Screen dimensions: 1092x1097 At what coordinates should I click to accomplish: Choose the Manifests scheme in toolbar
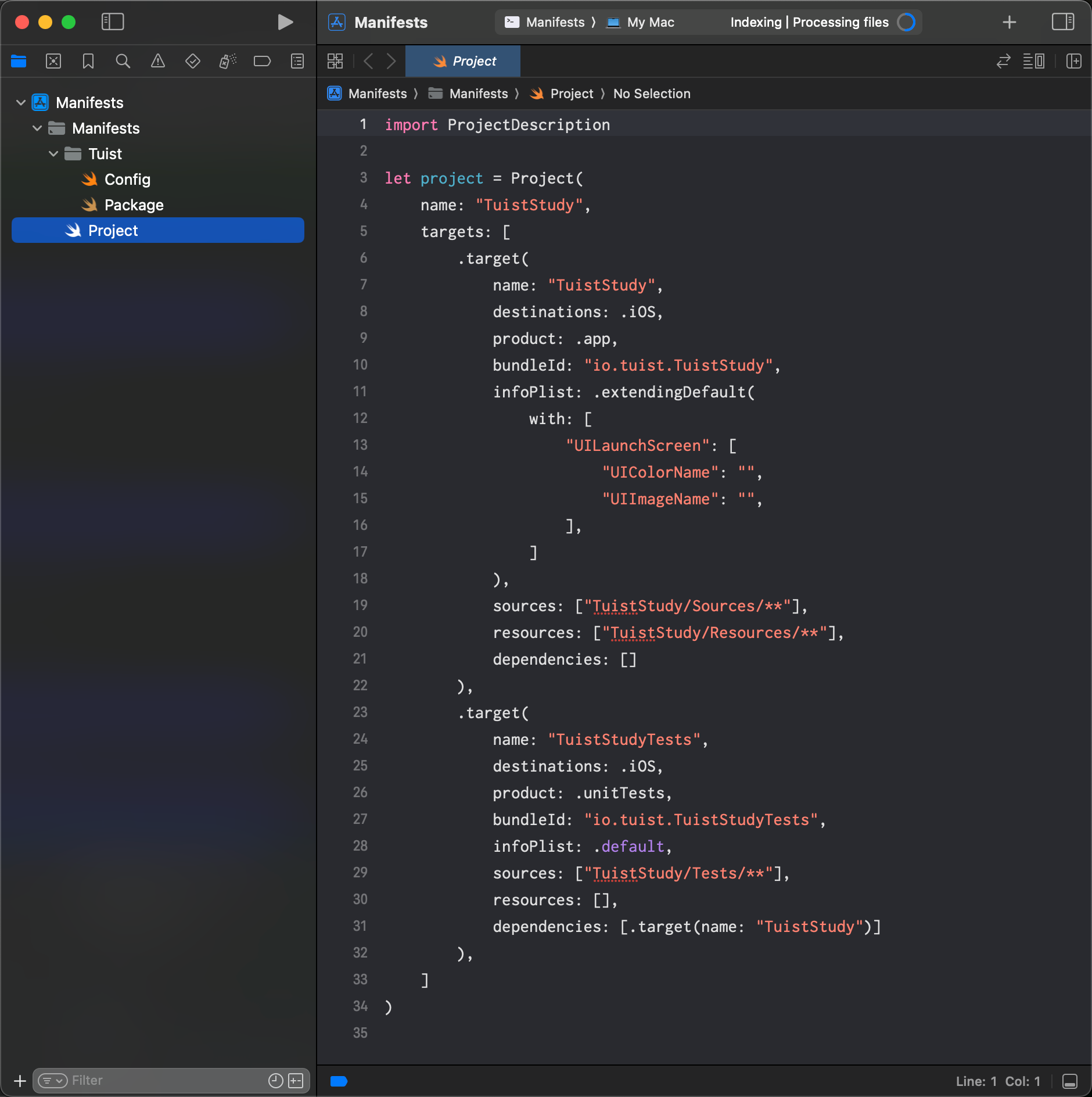click(x=544, y=22)
